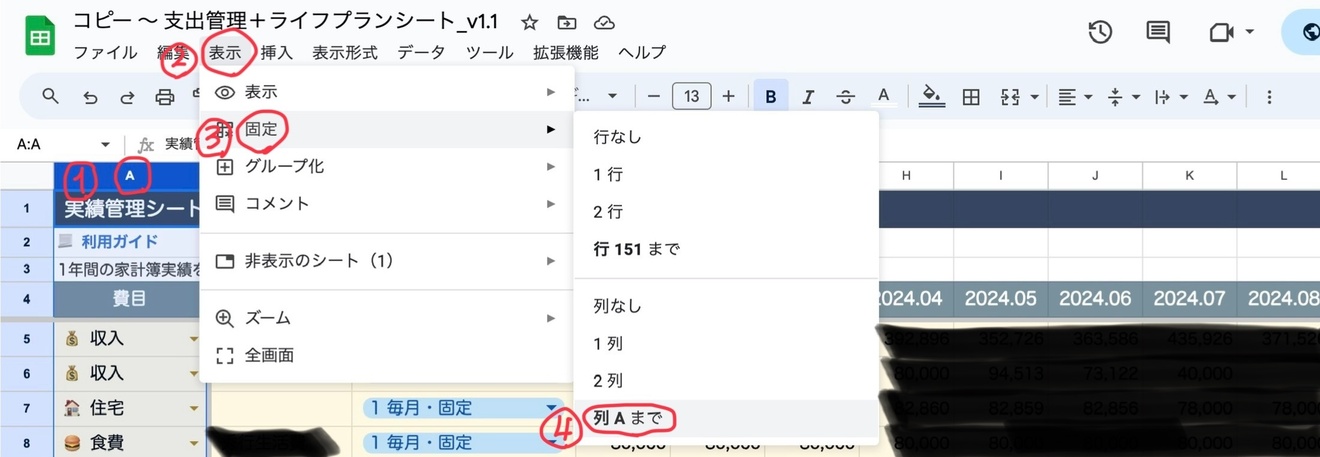The image size is (1320, 457).
Task: Open the ファイル menu
Action: (x=105, y=53)
